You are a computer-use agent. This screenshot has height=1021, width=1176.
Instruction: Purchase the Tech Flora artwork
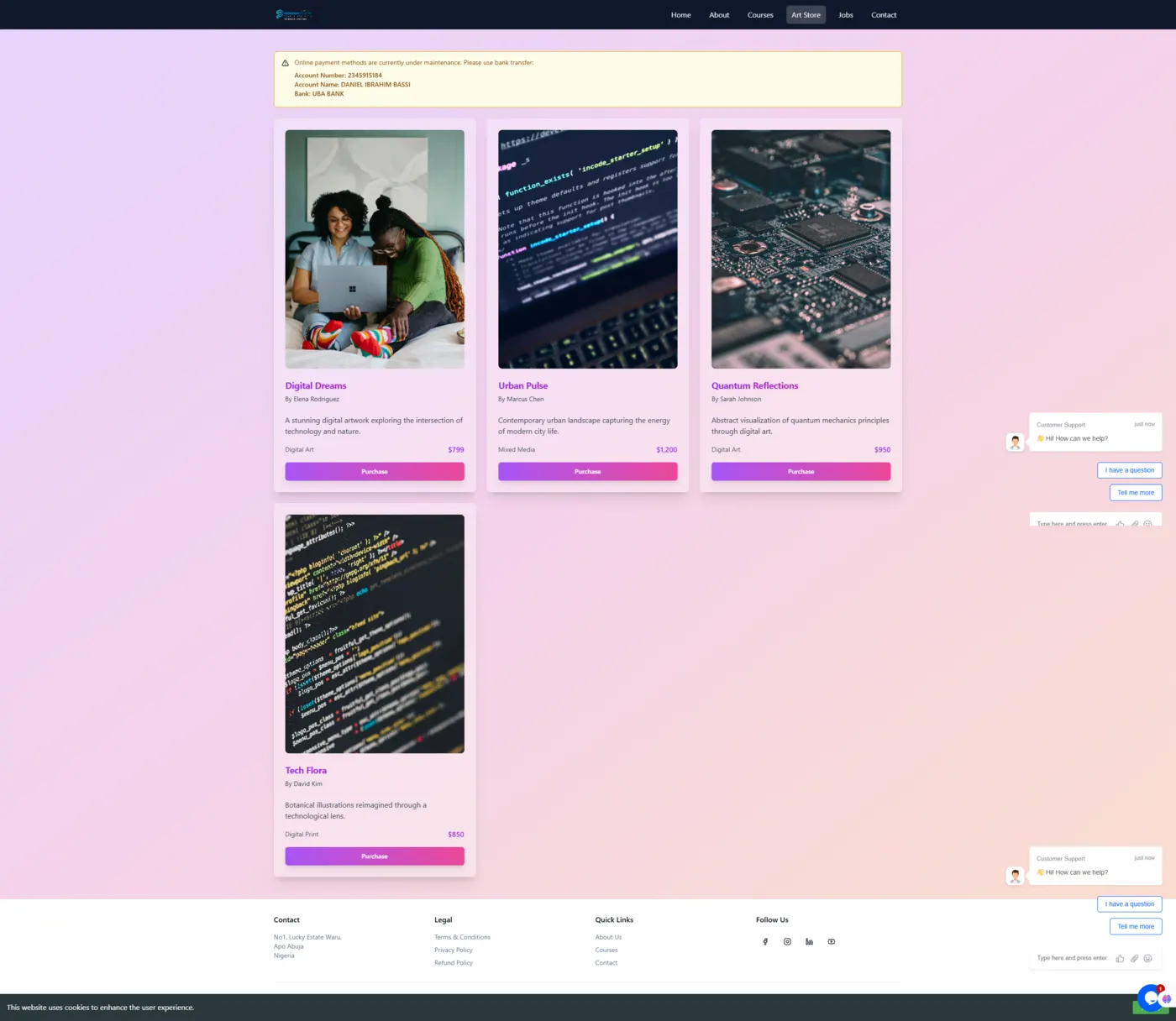coord(375,856)
